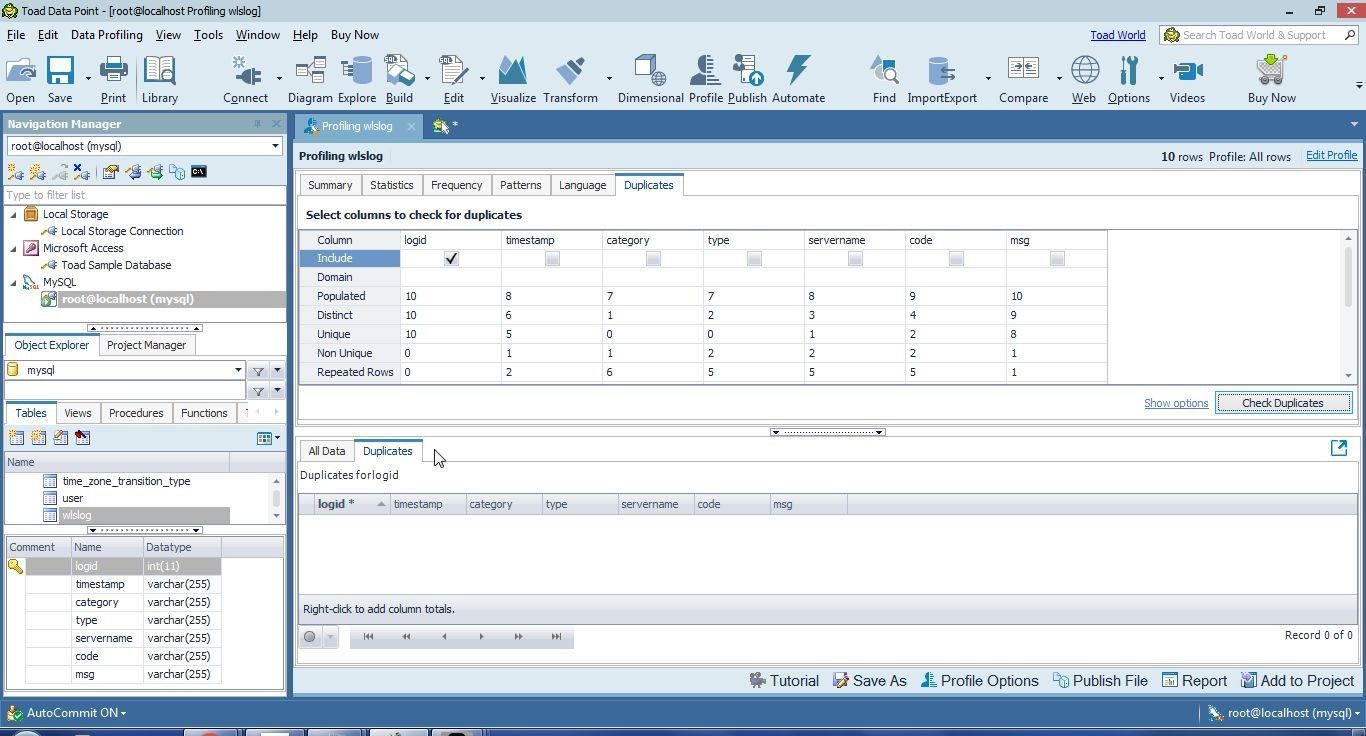
Task: Open the connection dropdown root@localhost (mysql)
Action: [275, 146]
